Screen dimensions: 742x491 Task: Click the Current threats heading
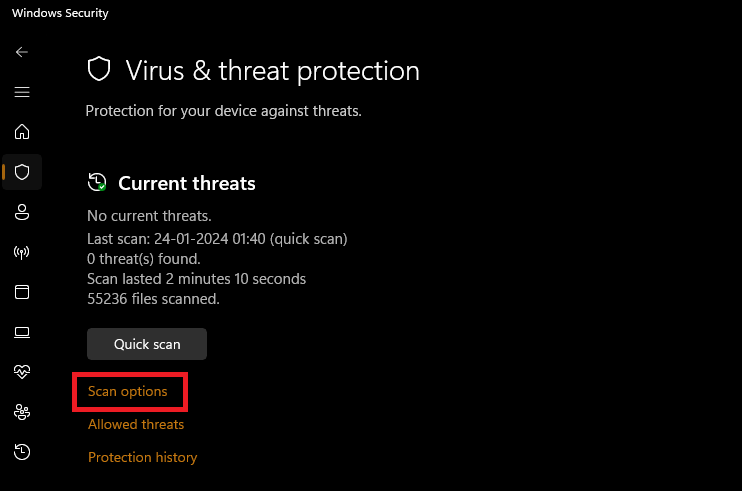187,183
